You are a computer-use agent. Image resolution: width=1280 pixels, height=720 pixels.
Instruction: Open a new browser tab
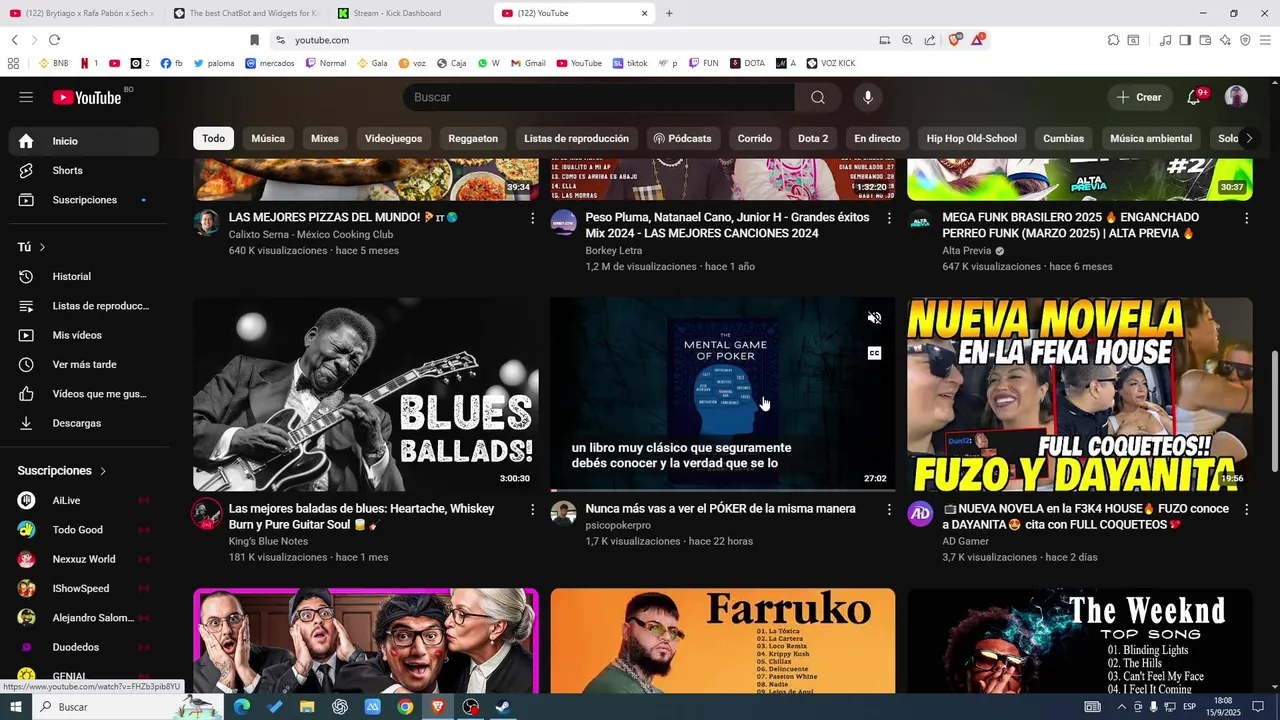[x=669, y=13]
